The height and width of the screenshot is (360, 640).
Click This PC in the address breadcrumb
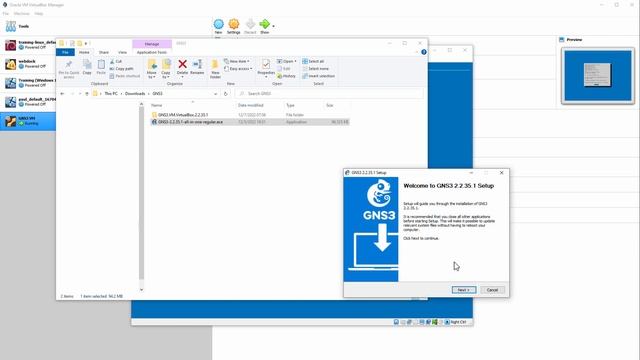111,93
